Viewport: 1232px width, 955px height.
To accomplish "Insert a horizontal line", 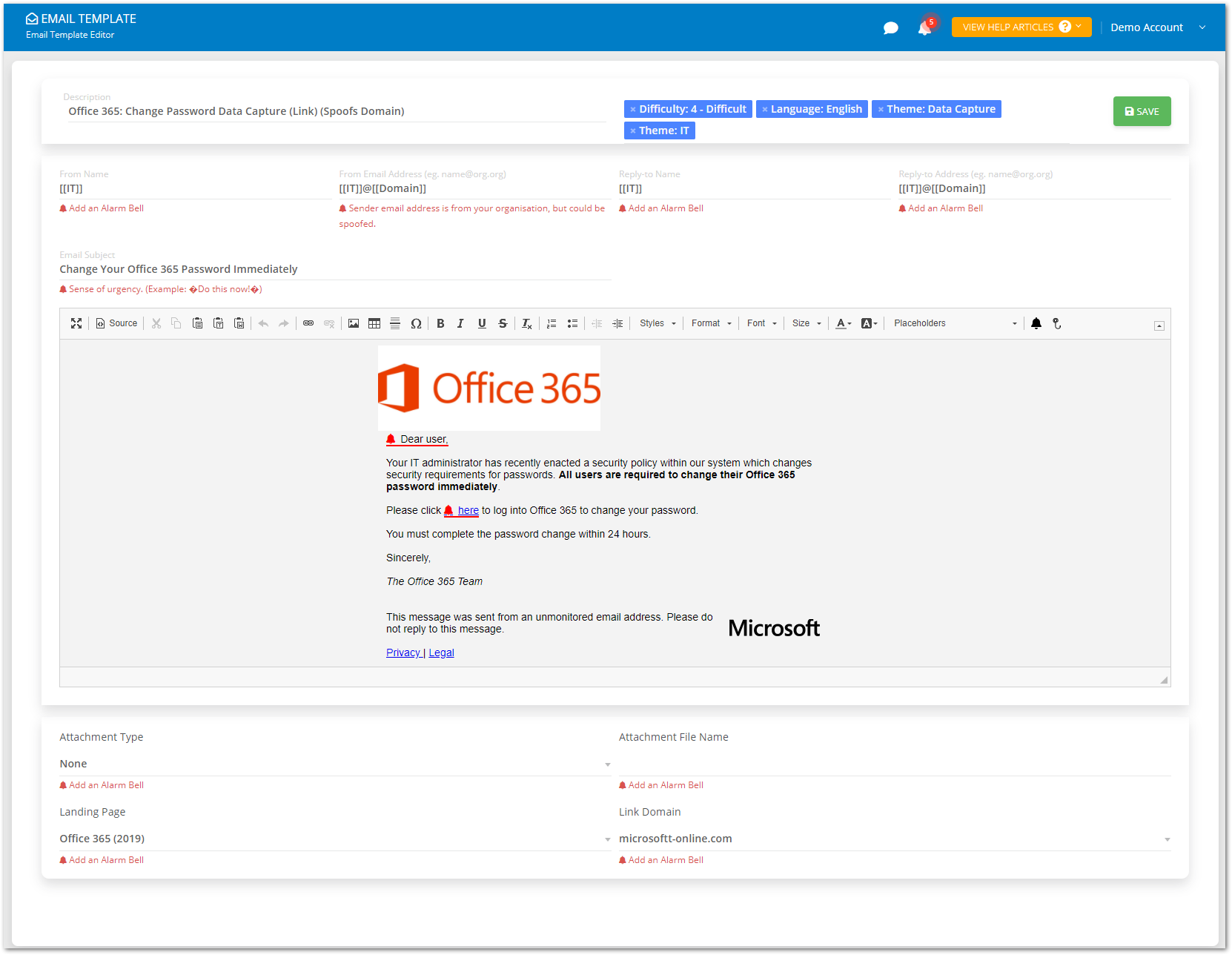I will (x=395, y=323).
